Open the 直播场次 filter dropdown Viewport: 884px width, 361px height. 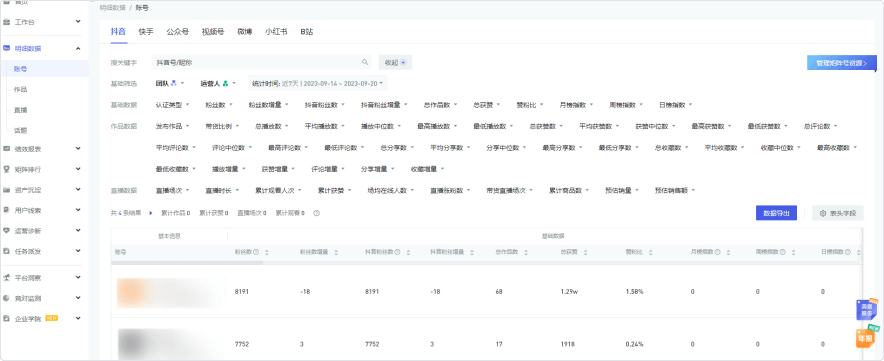172,191
